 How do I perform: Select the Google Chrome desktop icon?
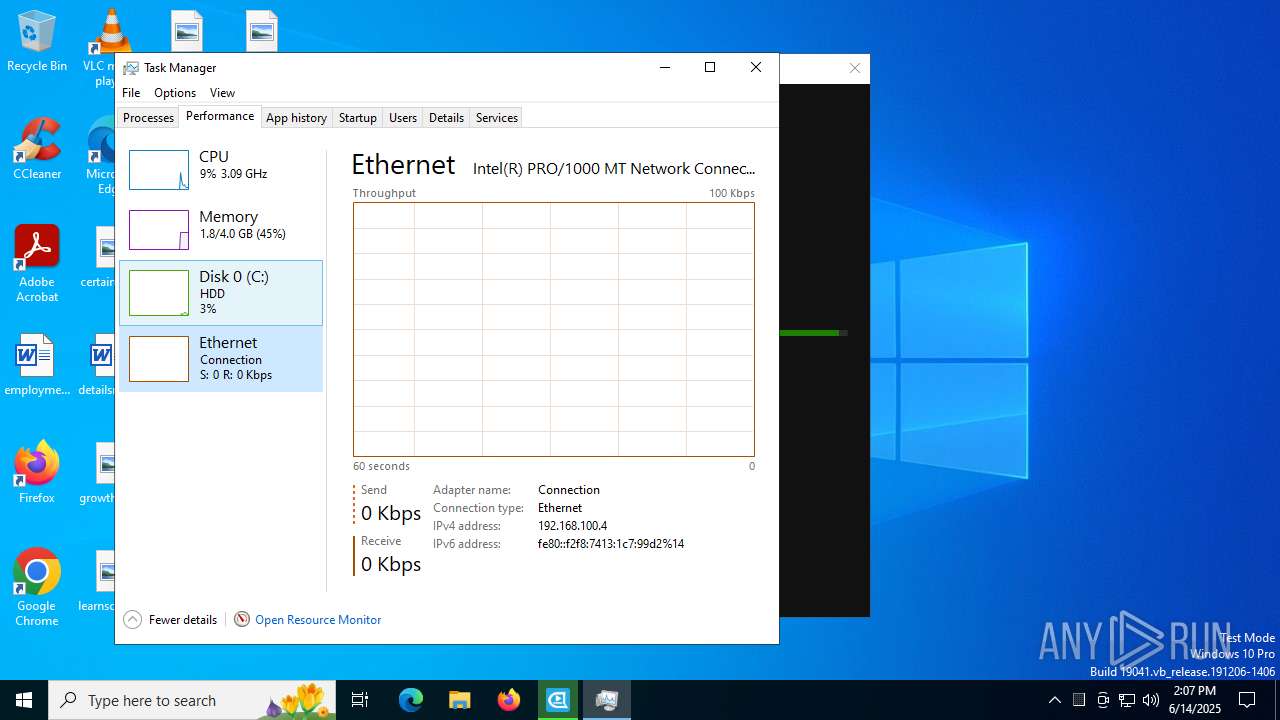[37, 588]
